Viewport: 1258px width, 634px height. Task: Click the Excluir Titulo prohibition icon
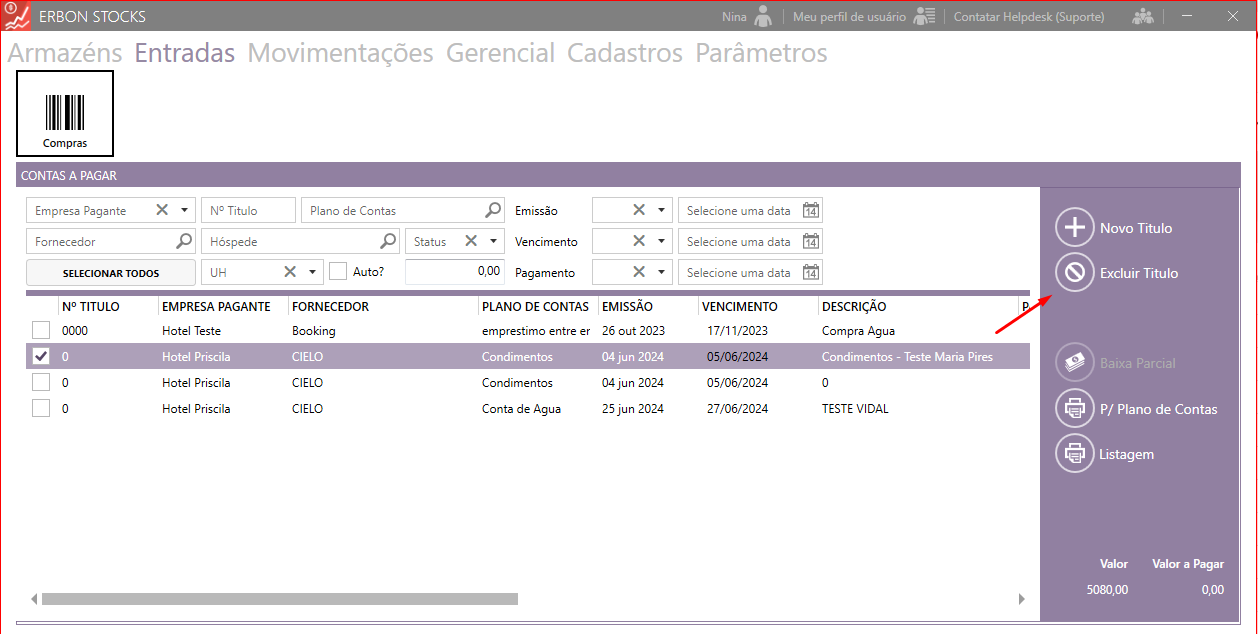pos(1075,273)
